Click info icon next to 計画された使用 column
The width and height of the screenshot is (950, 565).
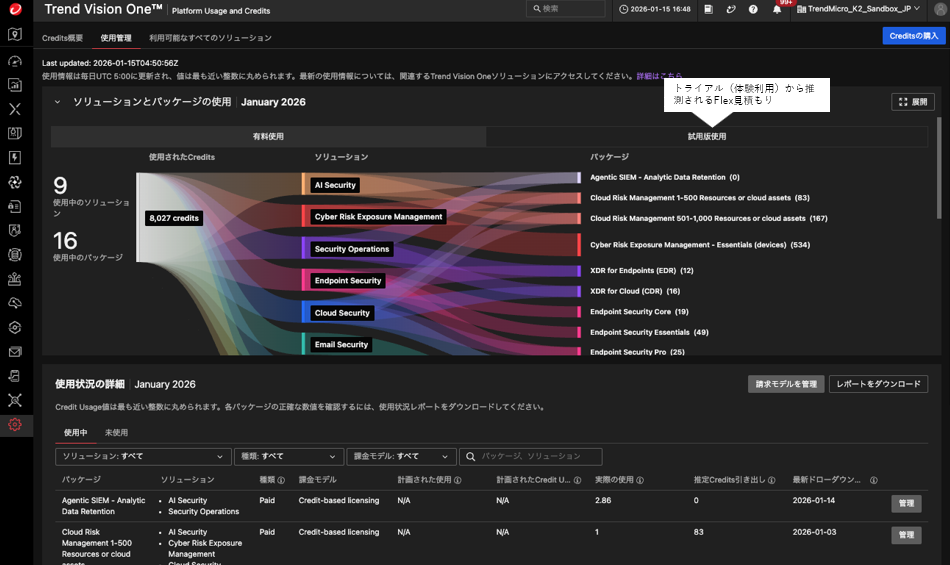pyautogui.click(x=457, y=480)
